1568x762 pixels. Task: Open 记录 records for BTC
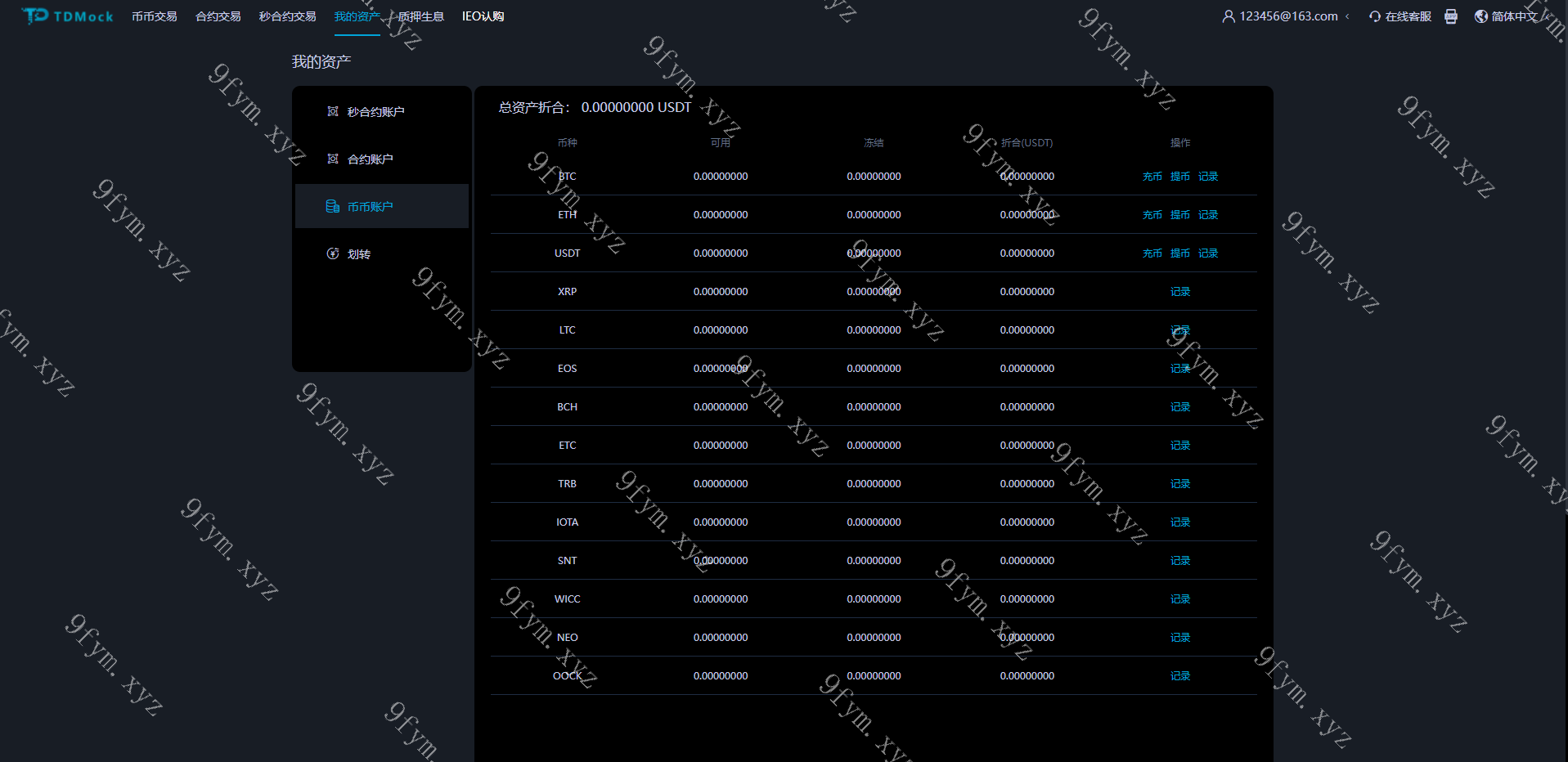[x=1208, y=177]
